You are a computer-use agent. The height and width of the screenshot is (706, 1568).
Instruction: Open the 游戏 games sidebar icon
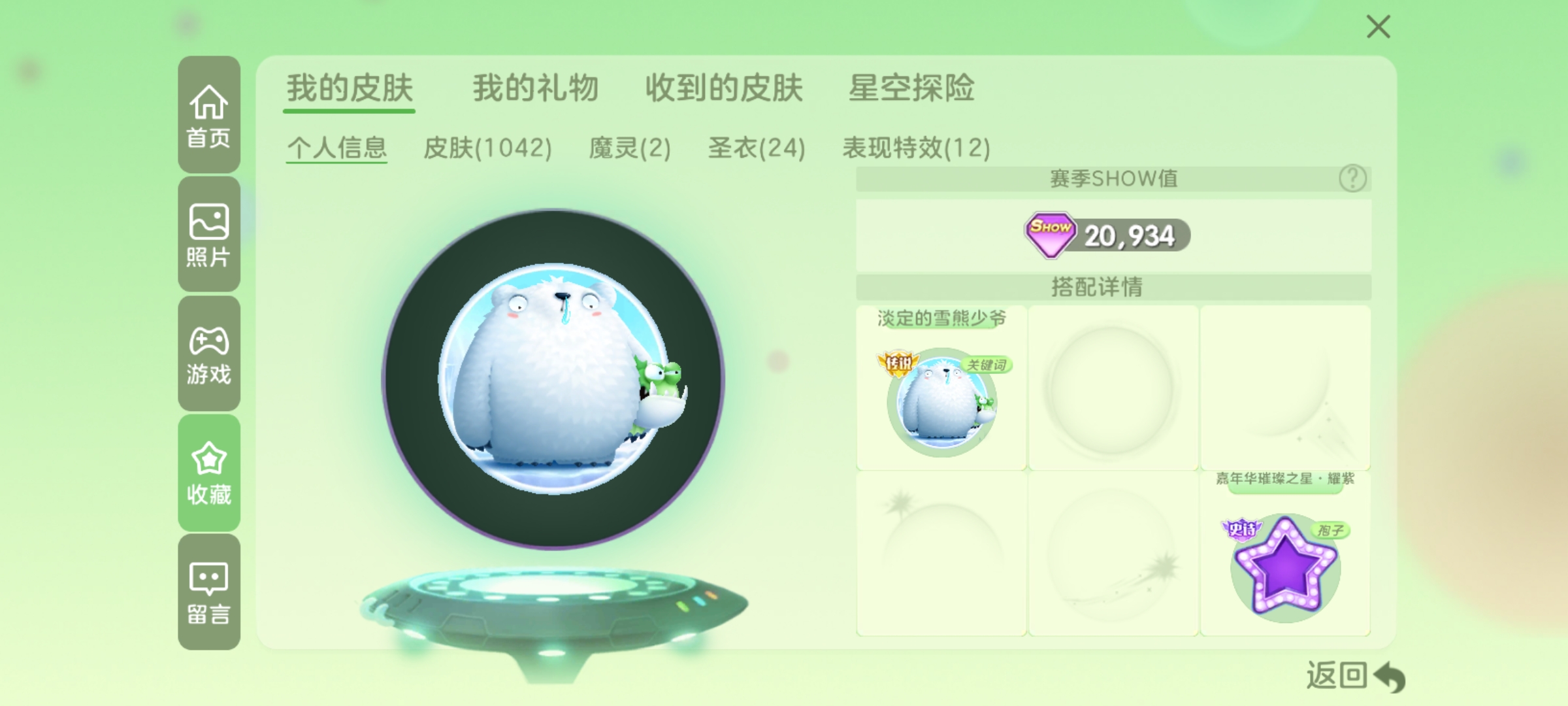(x=209, y=354)
